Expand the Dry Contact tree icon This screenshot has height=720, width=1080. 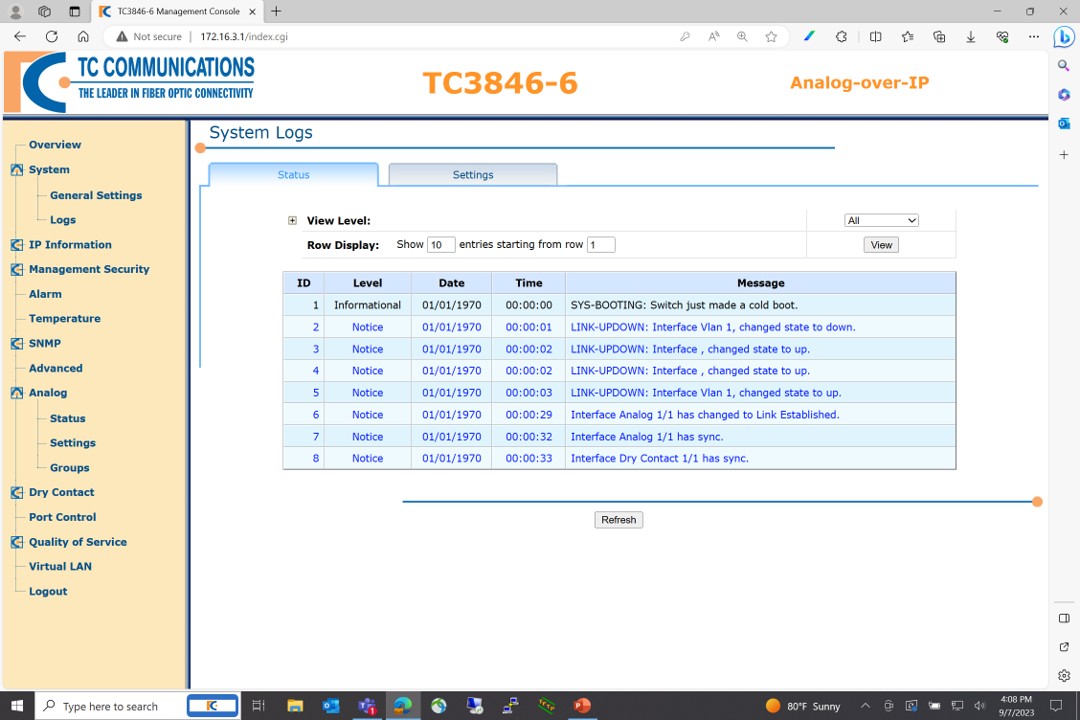[17, 493]
